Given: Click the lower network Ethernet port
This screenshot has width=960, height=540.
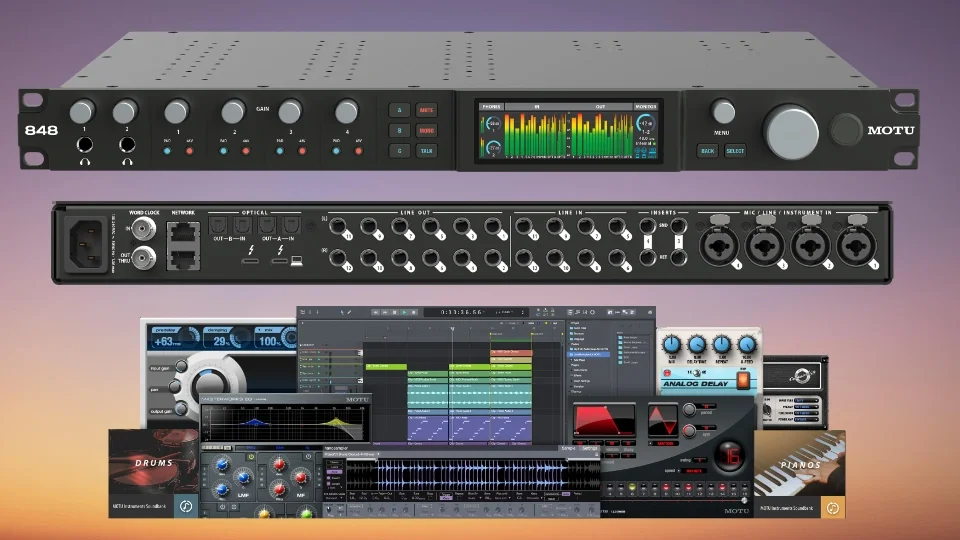Looking at the screenshot, I should click(184, 258).
